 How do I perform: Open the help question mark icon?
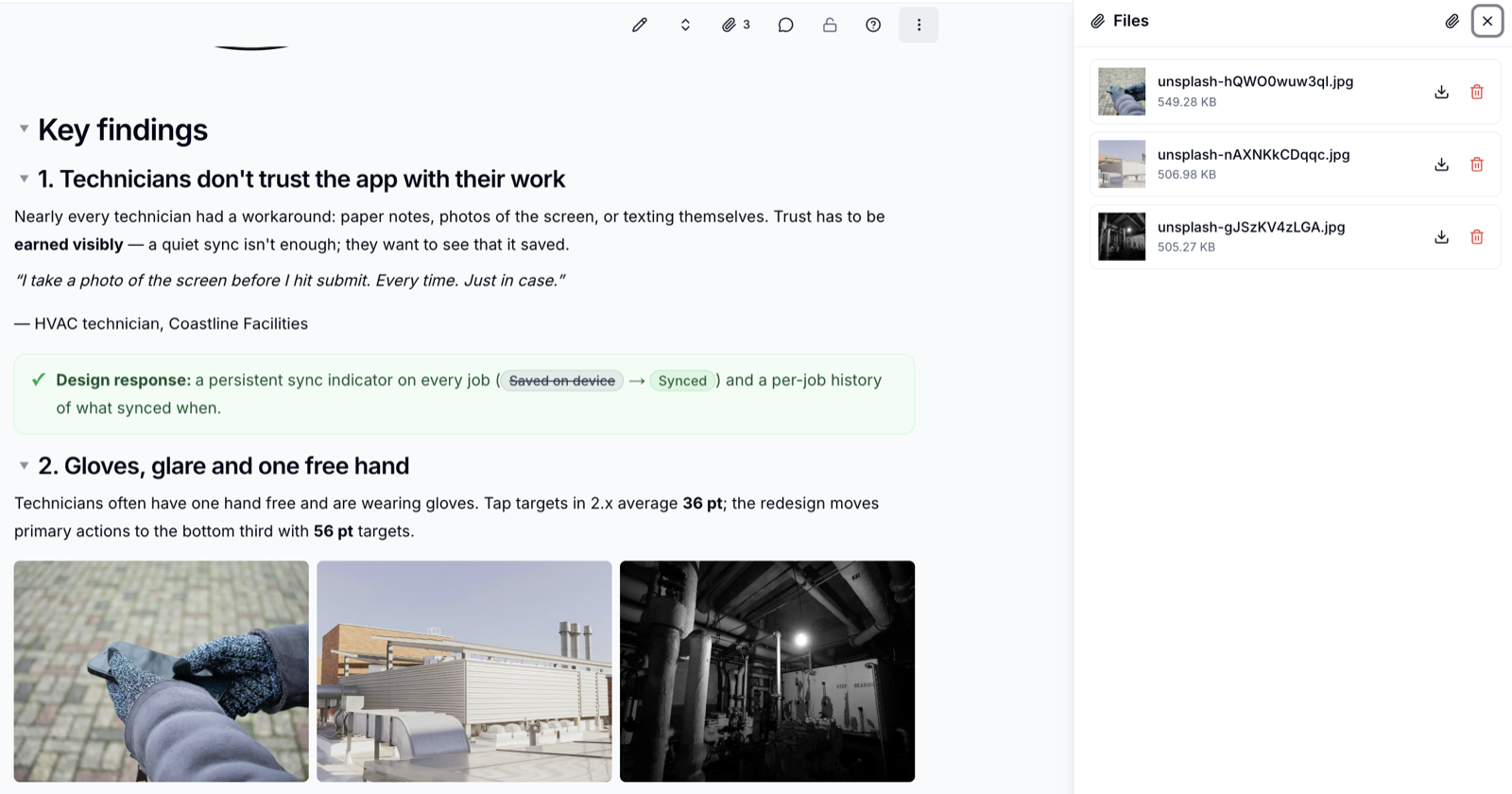(x=873, y=26)
